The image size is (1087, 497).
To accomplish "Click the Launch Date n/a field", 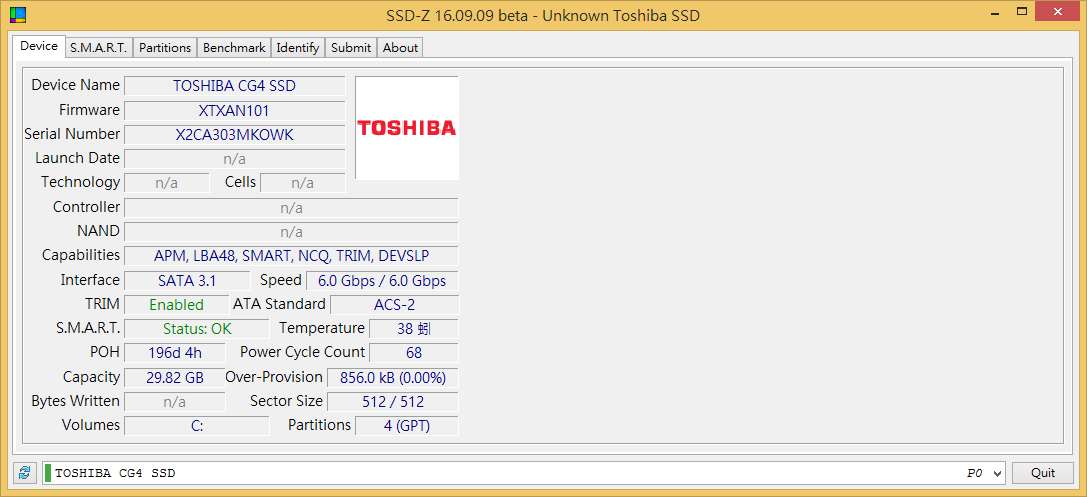I will (234, 159).
